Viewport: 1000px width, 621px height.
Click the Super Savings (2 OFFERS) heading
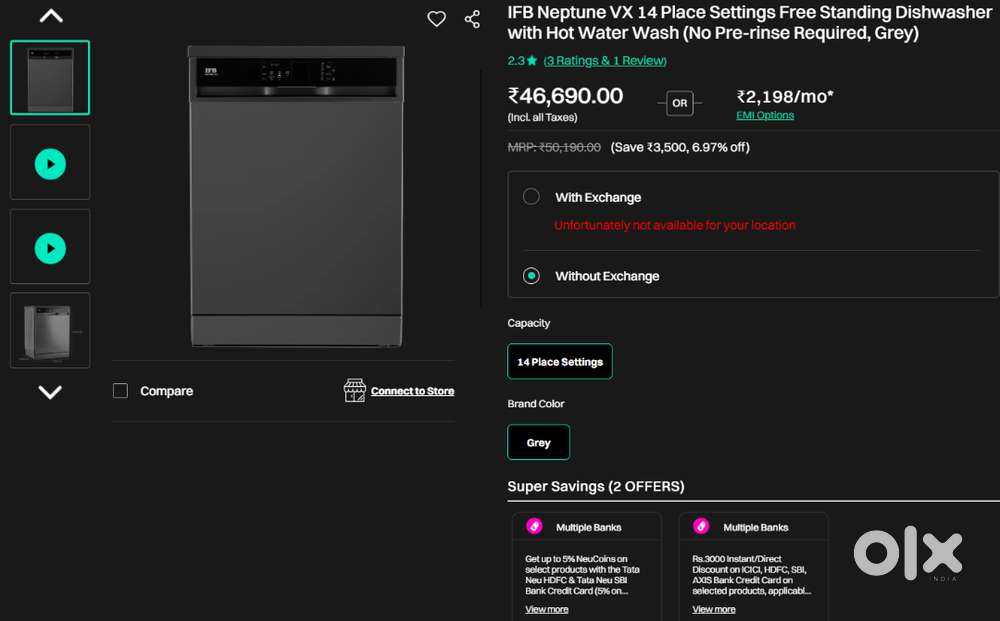coord(596,486)
